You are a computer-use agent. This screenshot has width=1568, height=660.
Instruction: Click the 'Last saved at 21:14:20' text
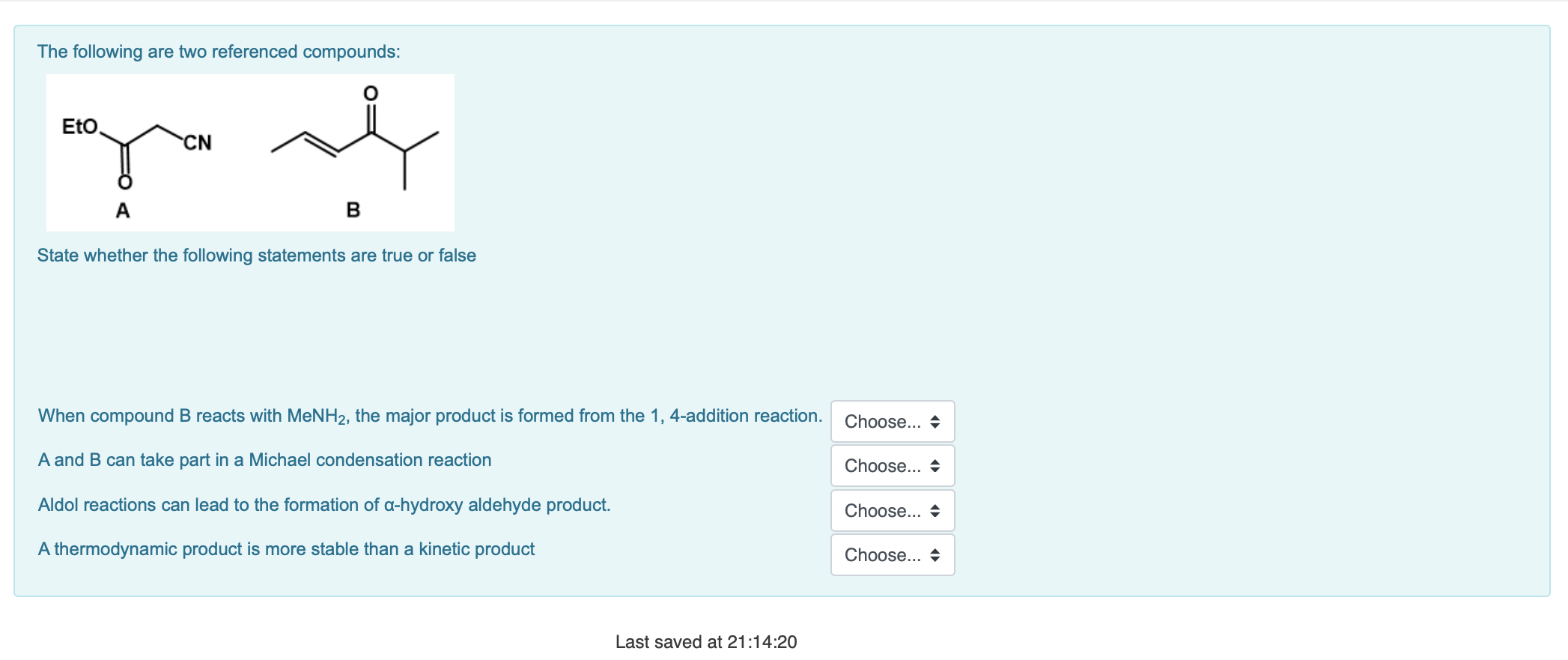tap(705, 641)
